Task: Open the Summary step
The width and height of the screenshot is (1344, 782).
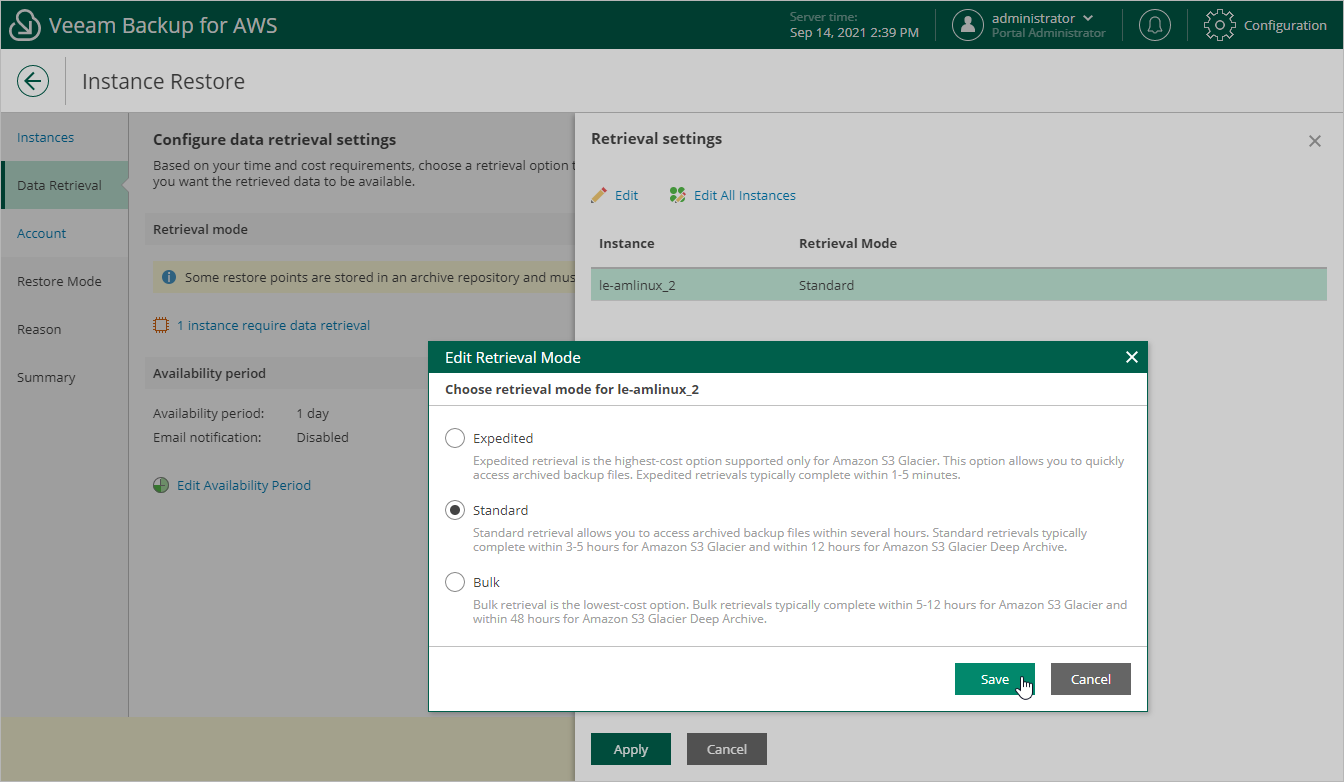Action: (65, 377)
